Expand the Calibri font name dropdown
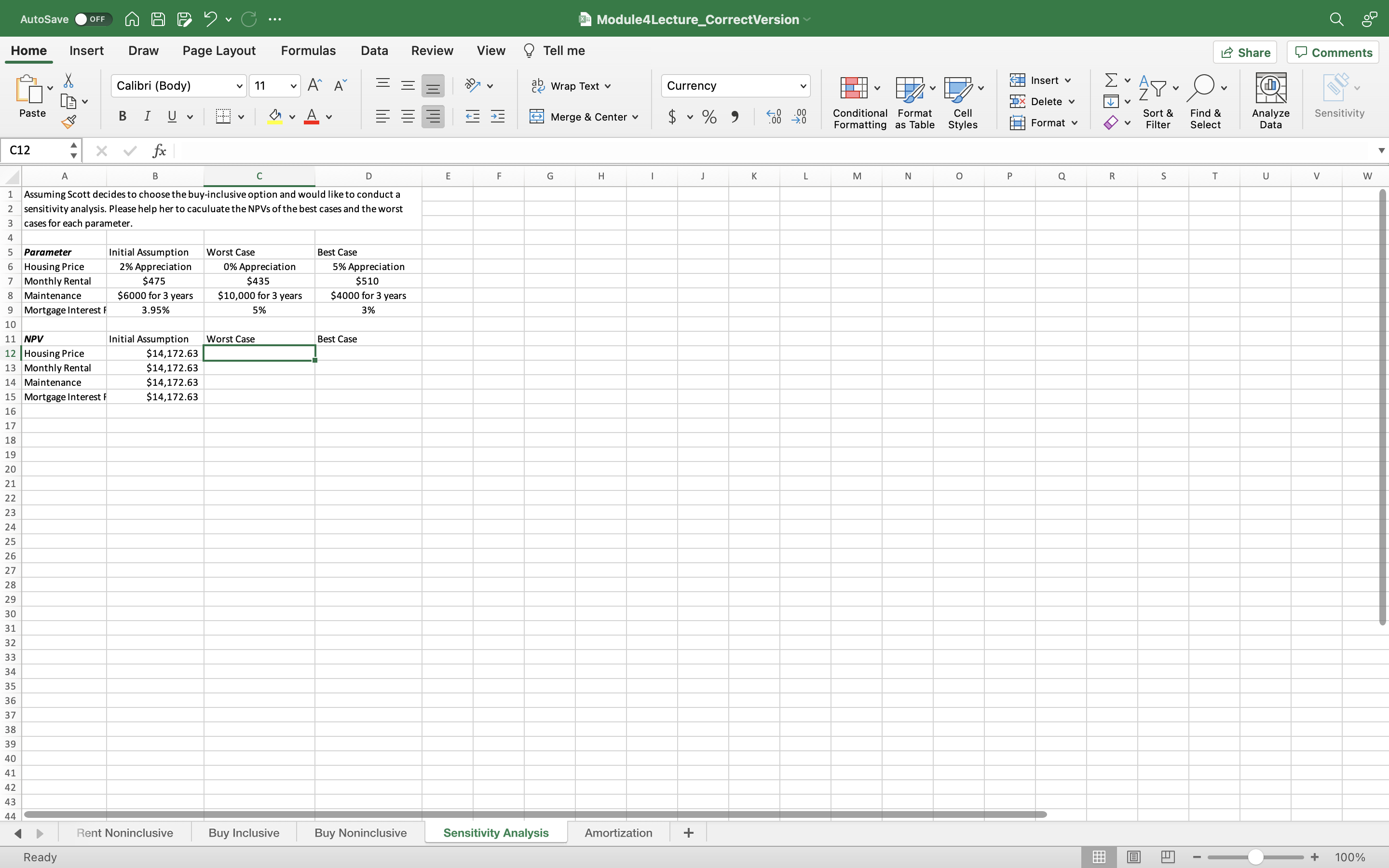 pyautogui.click(x=239, y=86)
